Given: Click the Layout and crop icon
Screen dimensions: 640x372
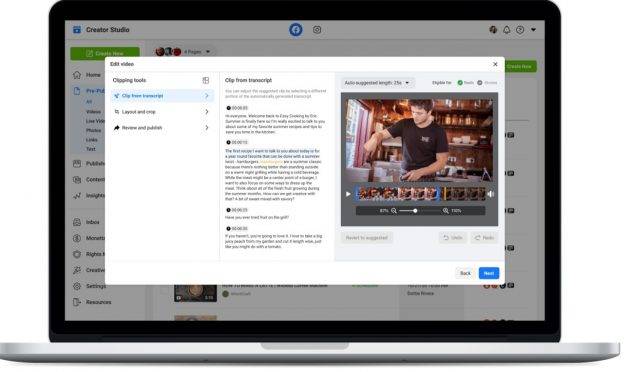Looking at the screenshot, I should coord(117,112).
